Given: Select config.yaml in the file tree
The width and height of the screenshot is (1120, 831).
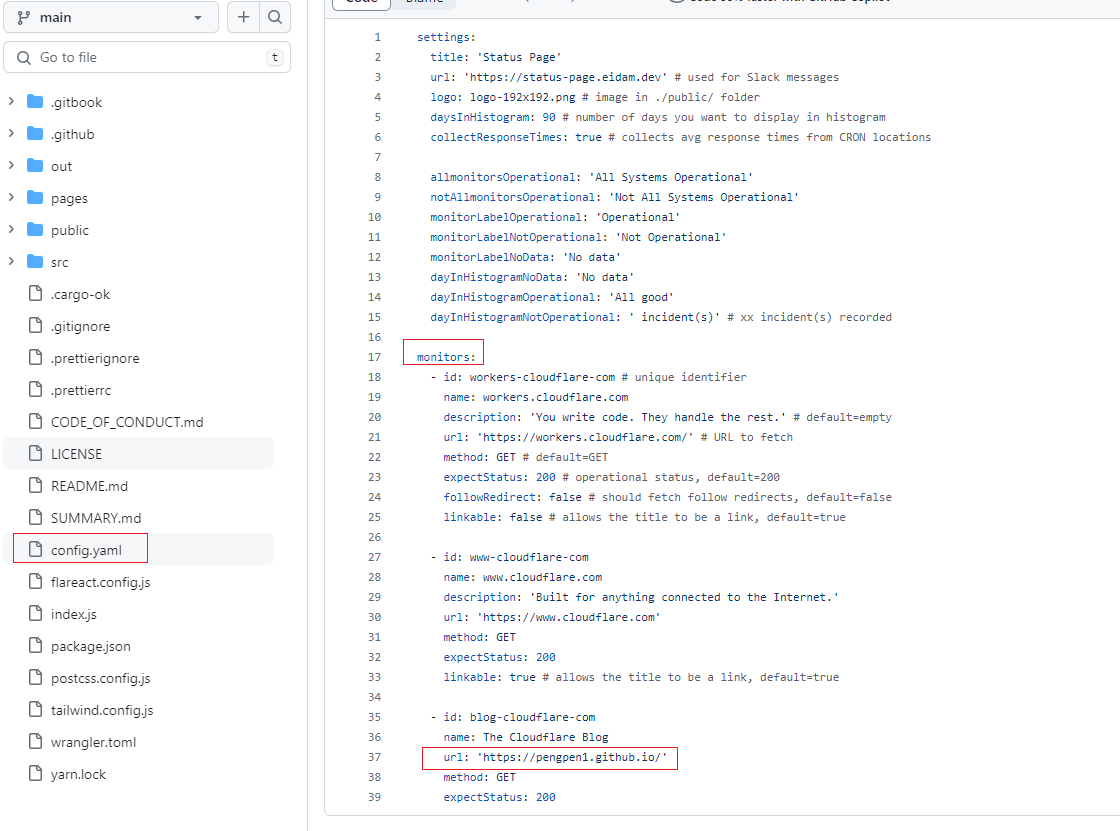Looking at the screenshot, I should point(86,550).
